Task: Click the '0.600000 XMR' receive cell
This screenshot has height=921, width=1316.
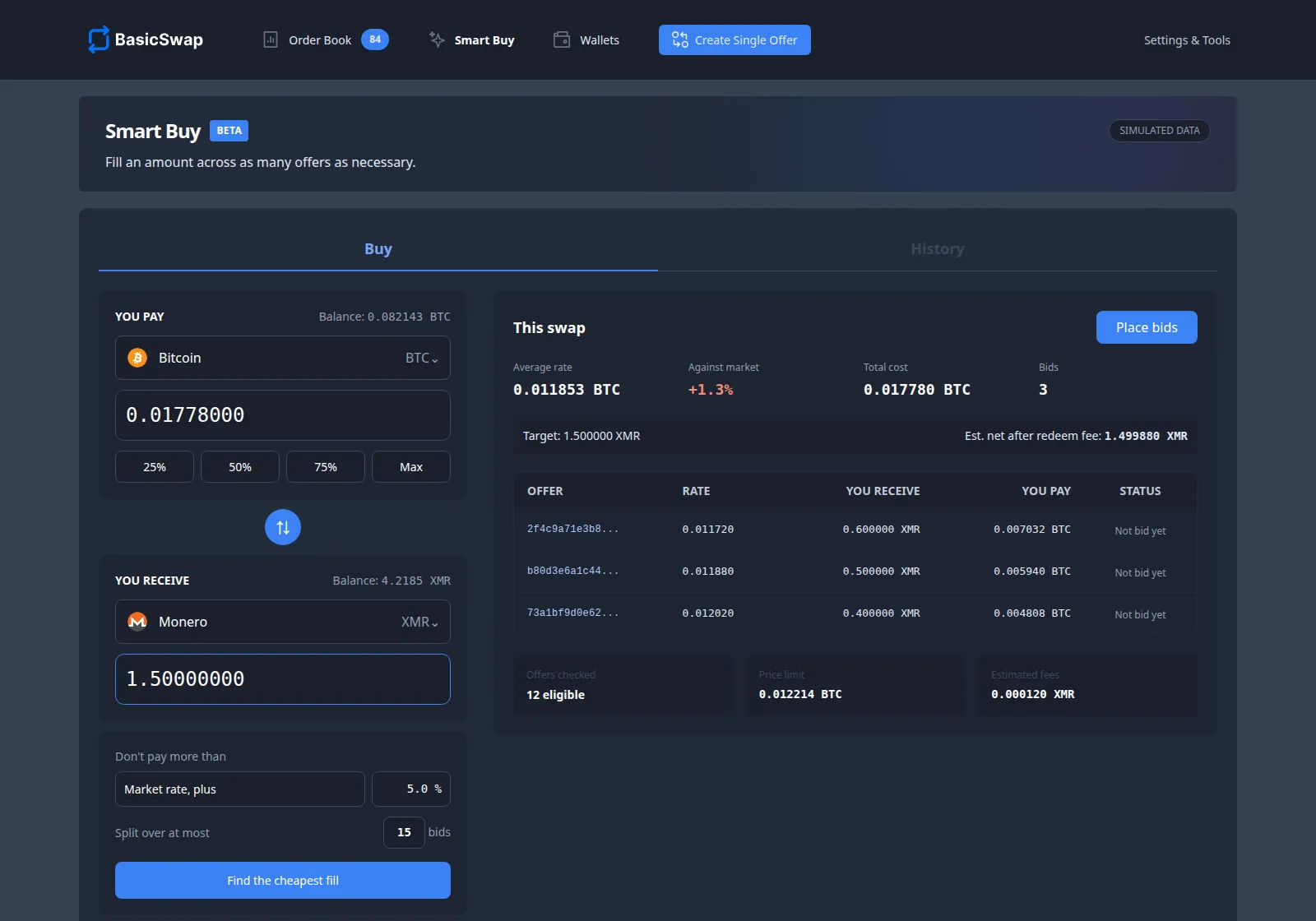Action: [881, 530]
